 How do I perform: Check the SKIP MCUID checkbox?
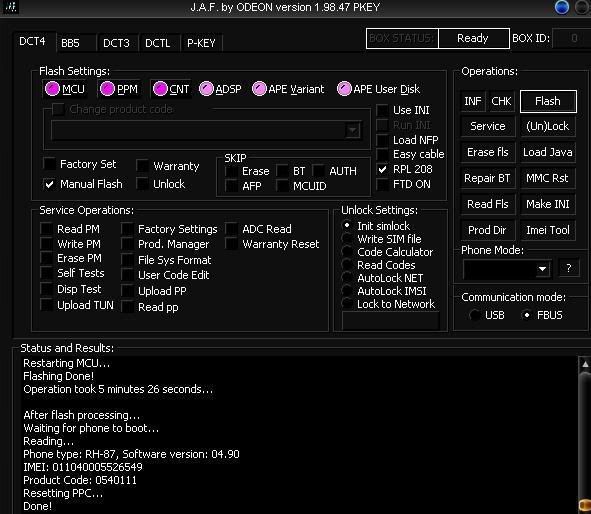coord(282,186)
